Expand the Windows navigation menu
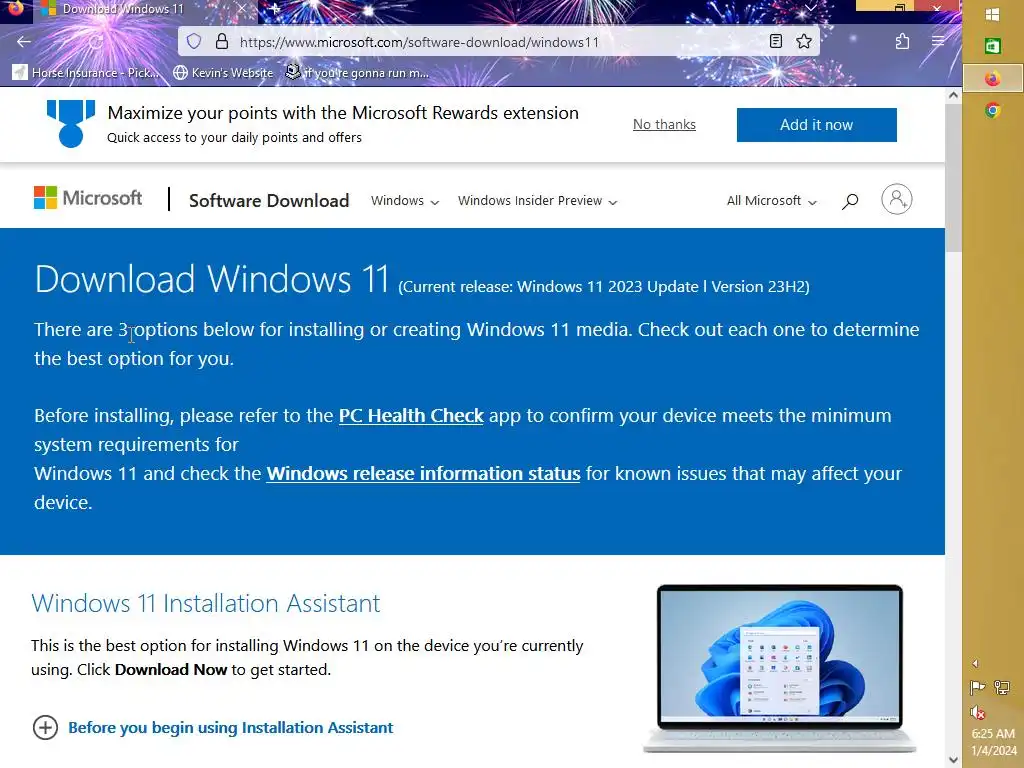Image resolution: width=1024 pixels, height=768 pixels. pos(405,201)
